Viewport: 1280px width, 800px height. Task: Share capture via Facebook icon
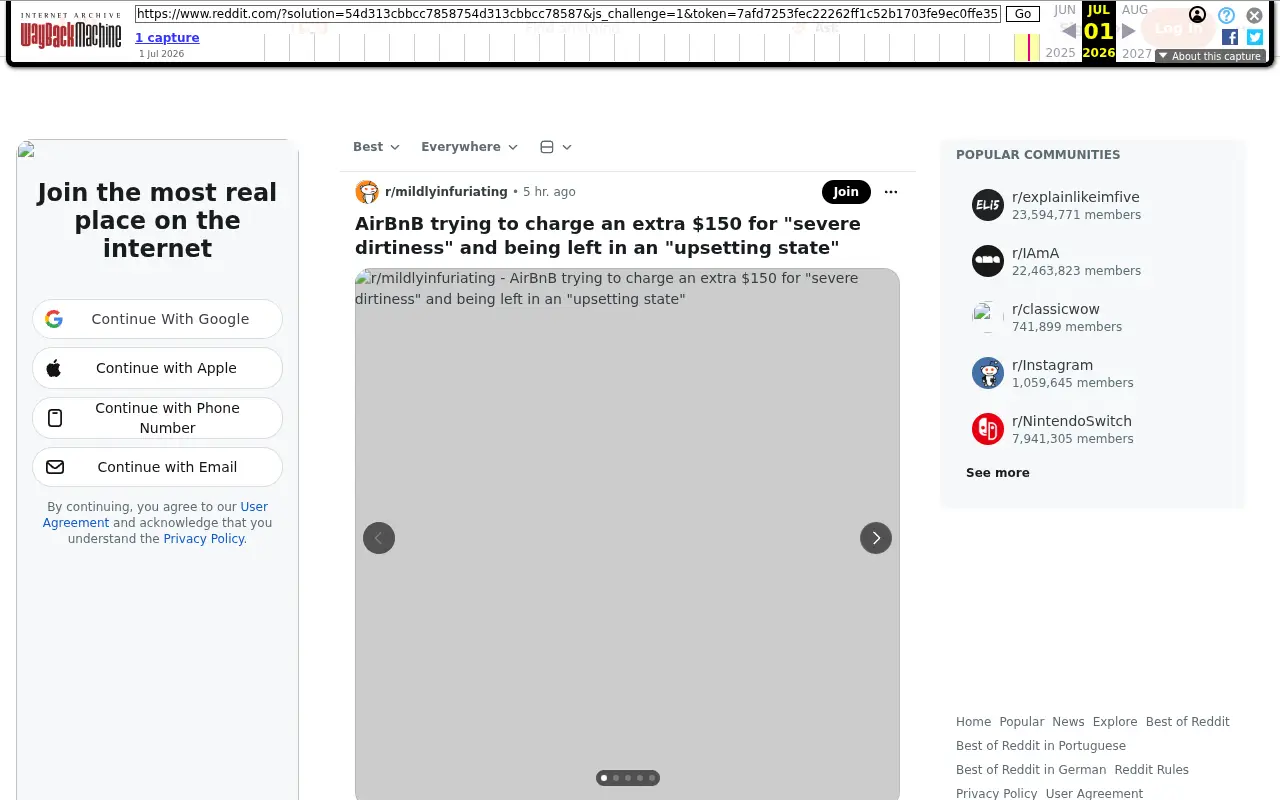click(x=1230, y=37)
